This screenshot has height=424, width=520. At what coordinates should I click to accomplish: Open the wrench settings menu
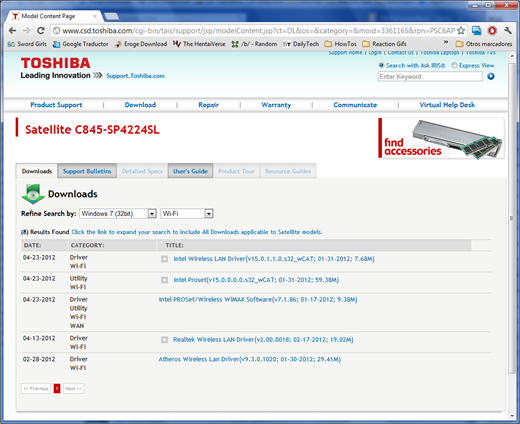pyautogui.click(x=508, y=31)
